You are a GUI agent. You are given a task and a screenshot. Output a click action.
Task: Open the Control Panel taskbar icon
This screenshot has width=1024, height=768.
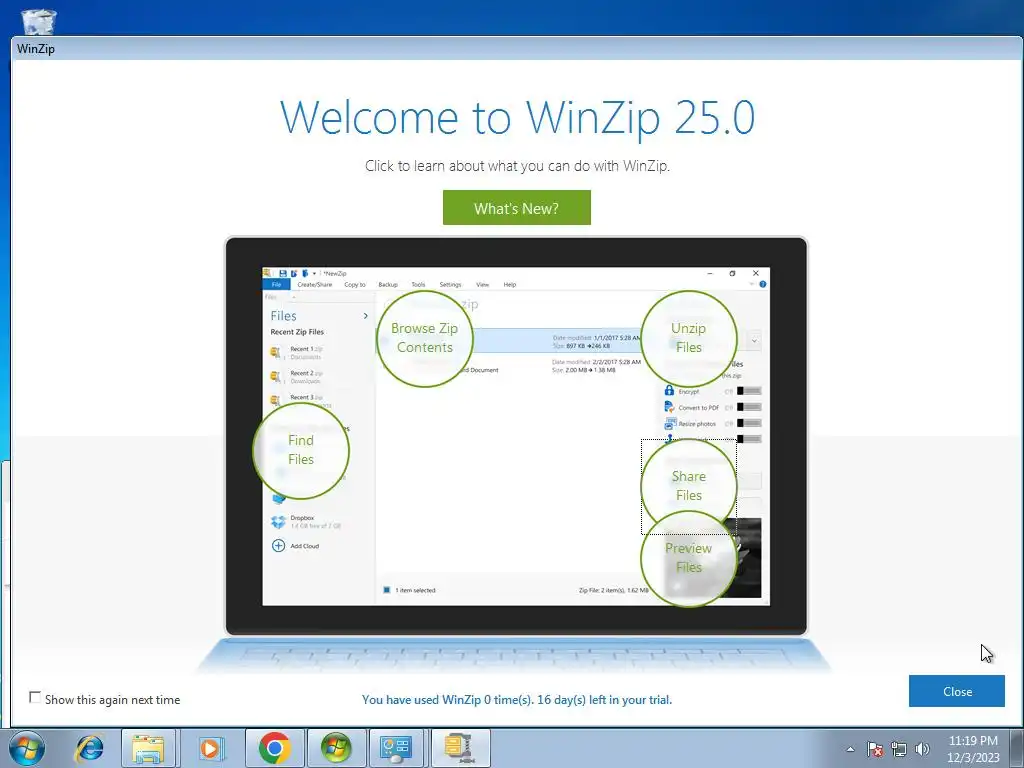[396, 748]
